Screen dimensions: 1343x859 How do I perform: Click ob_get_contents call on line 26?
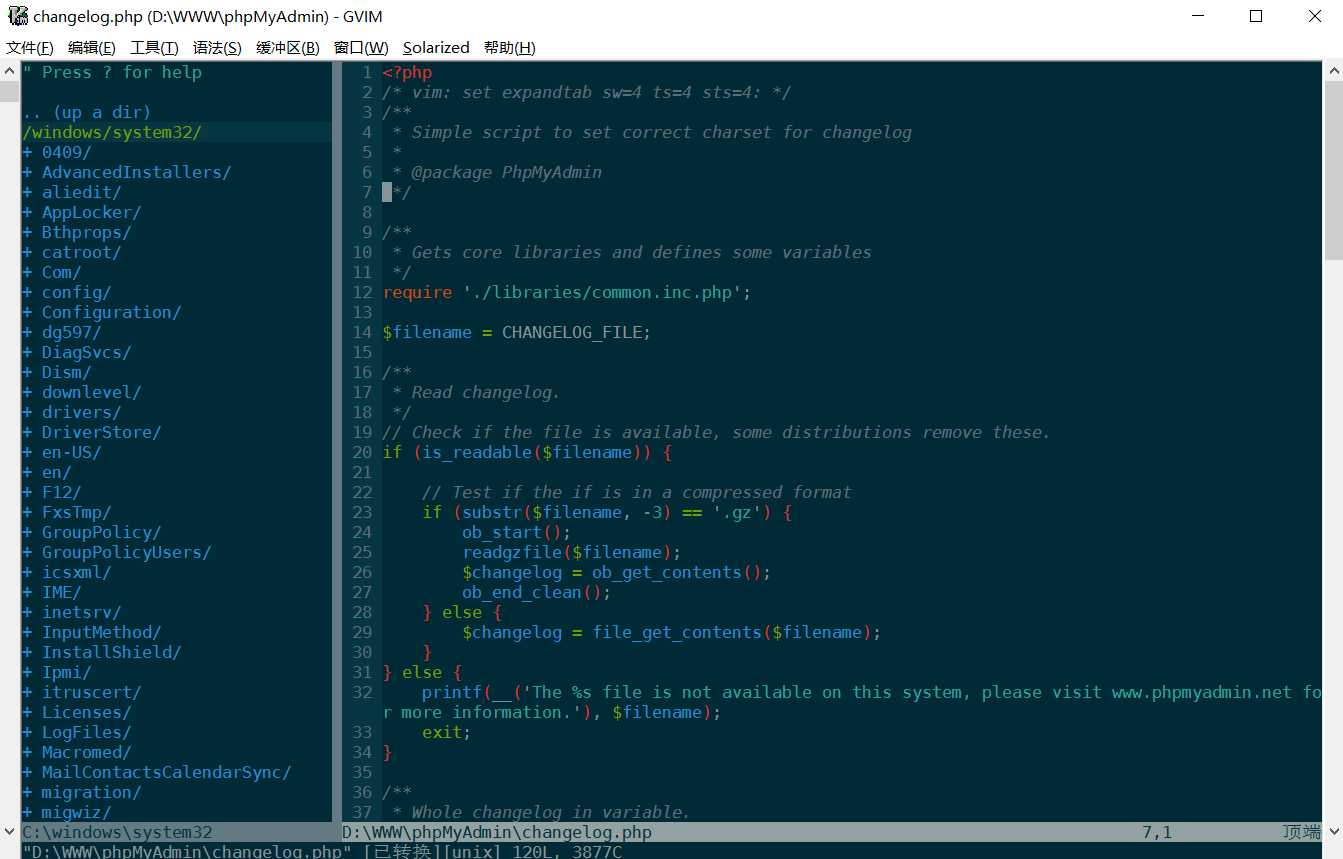(x=666, y=572)
